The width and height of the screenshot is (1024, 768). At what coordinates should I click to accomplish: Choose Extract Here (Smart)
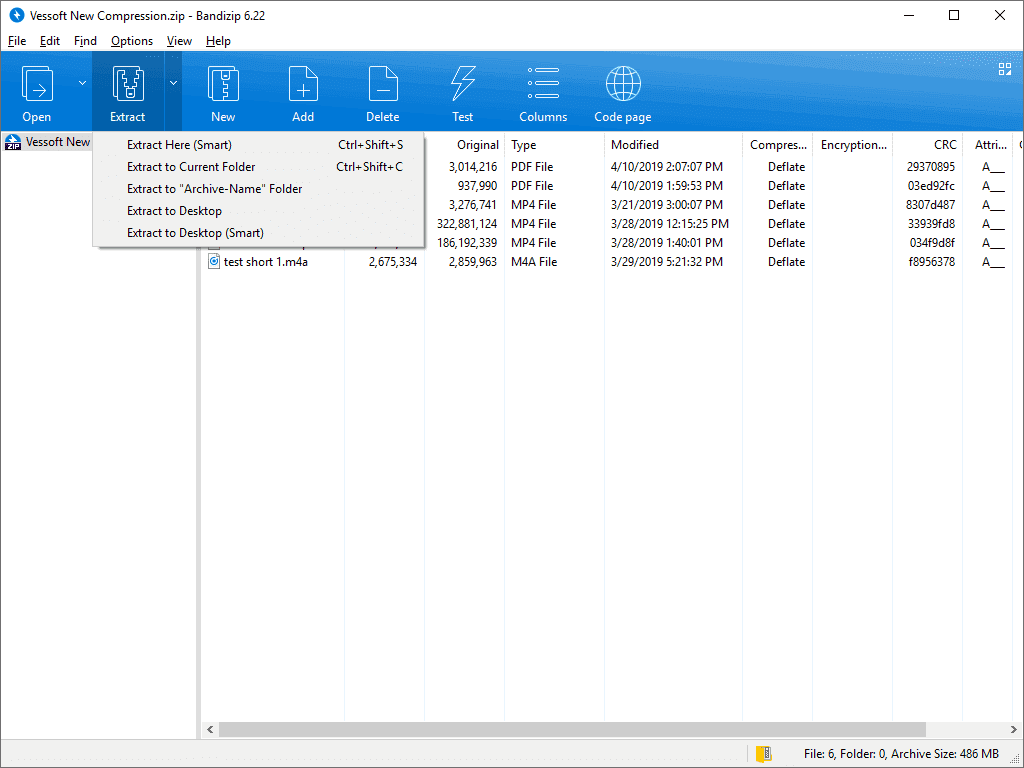click(259, 145)
